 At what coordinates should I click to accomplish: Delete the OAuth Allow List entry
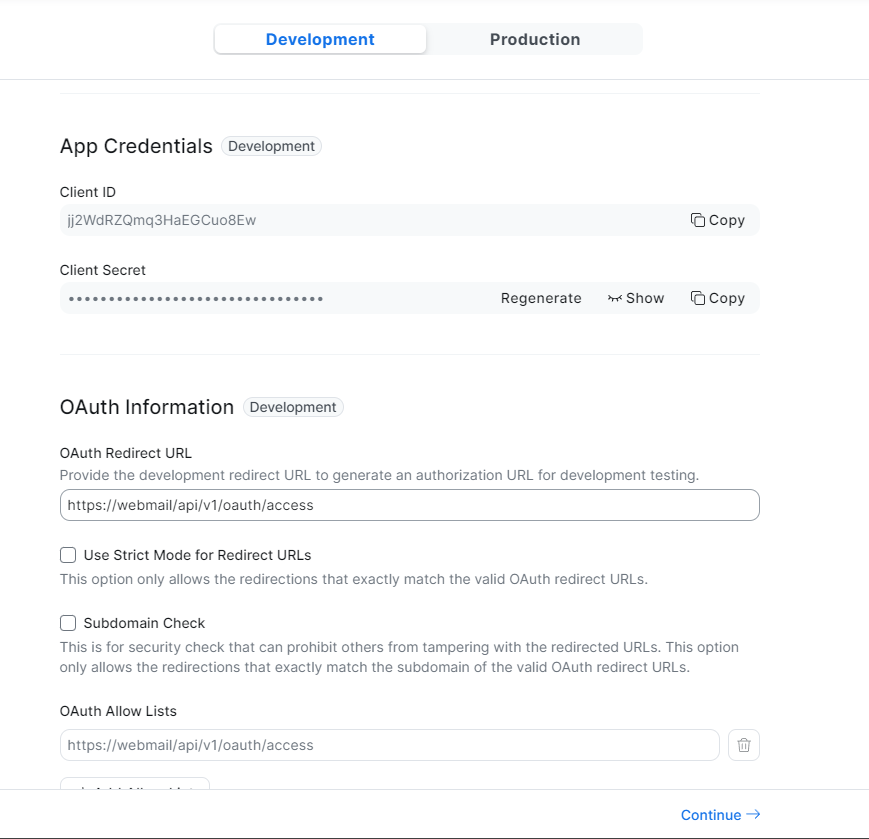(x=744, y=745)
